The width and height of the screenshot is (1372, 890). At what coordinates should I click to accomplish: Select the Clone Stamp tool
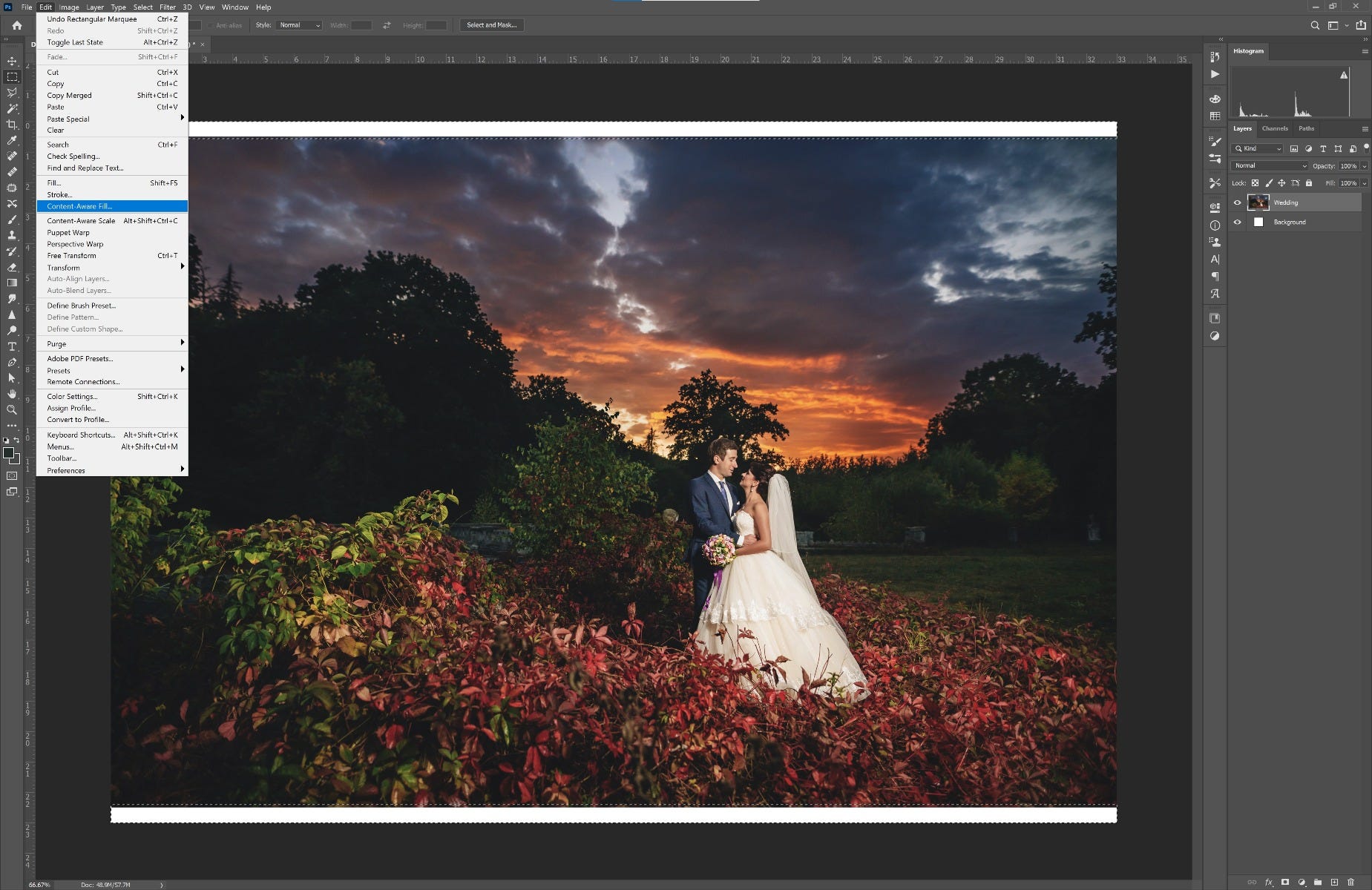12,235
